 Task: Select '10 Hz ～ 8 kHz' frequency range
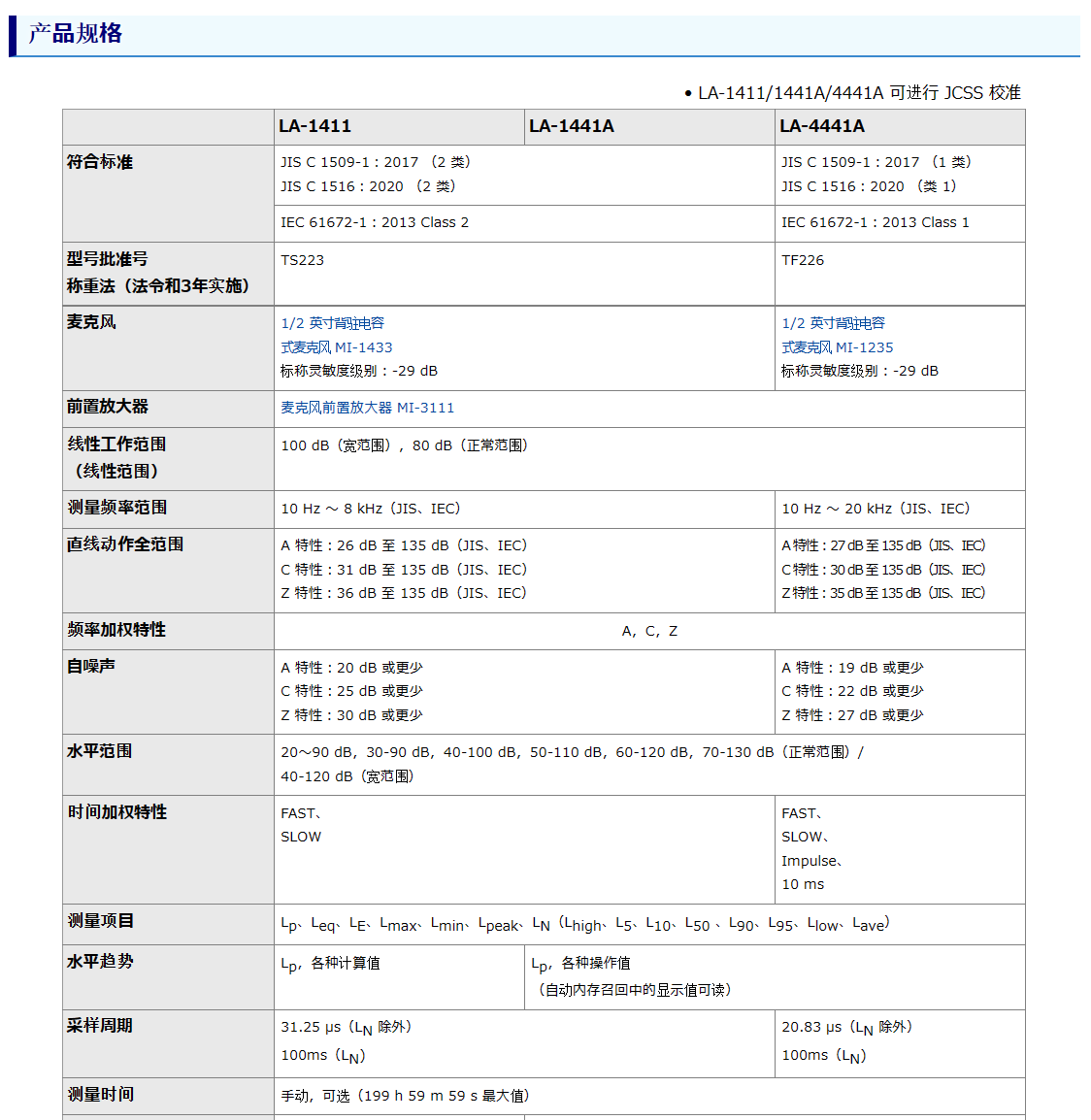371,509
